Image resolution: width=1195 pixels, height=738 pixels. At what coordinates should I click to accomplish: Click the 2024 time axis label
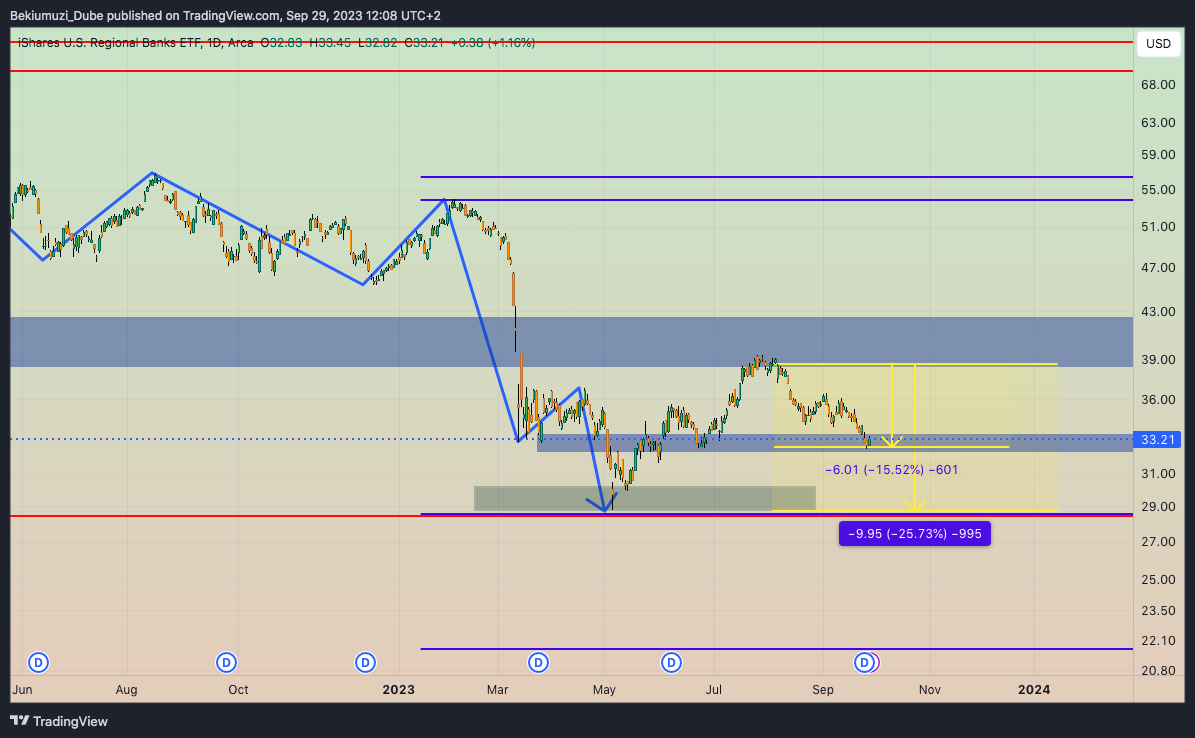click(1034, 690)
